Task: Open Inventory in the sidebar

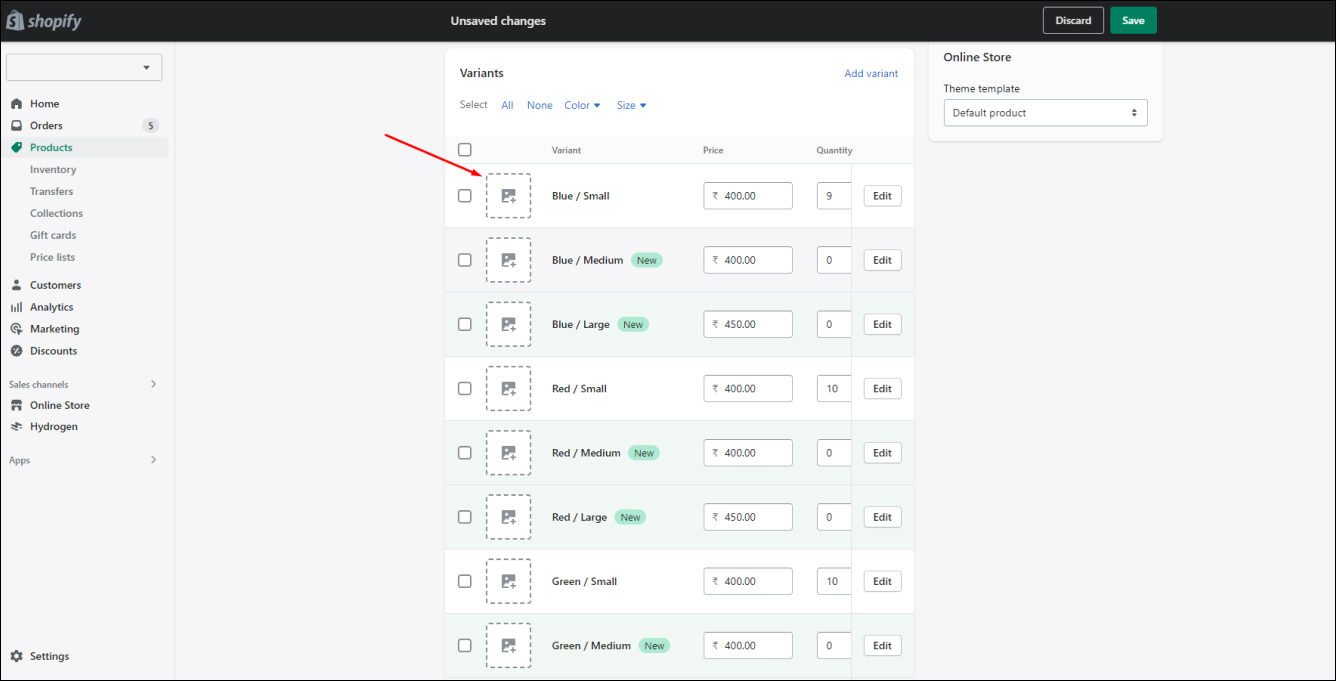Action: click(53, 170)
